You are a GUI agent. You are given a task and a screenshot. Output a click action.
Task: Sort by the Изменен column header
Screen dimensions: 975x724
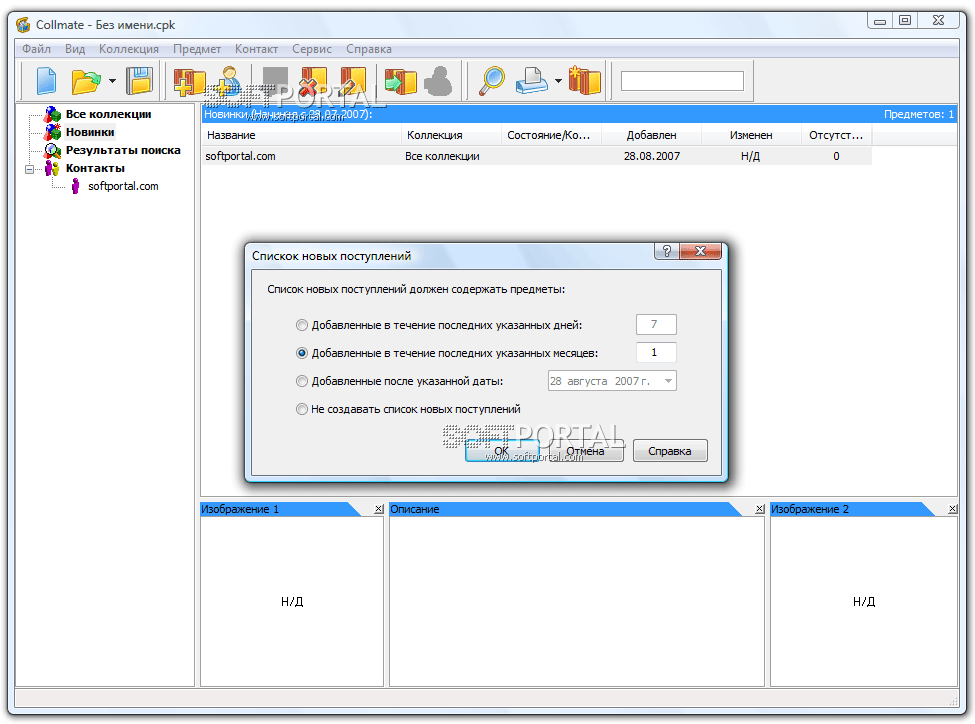point(751,135)
